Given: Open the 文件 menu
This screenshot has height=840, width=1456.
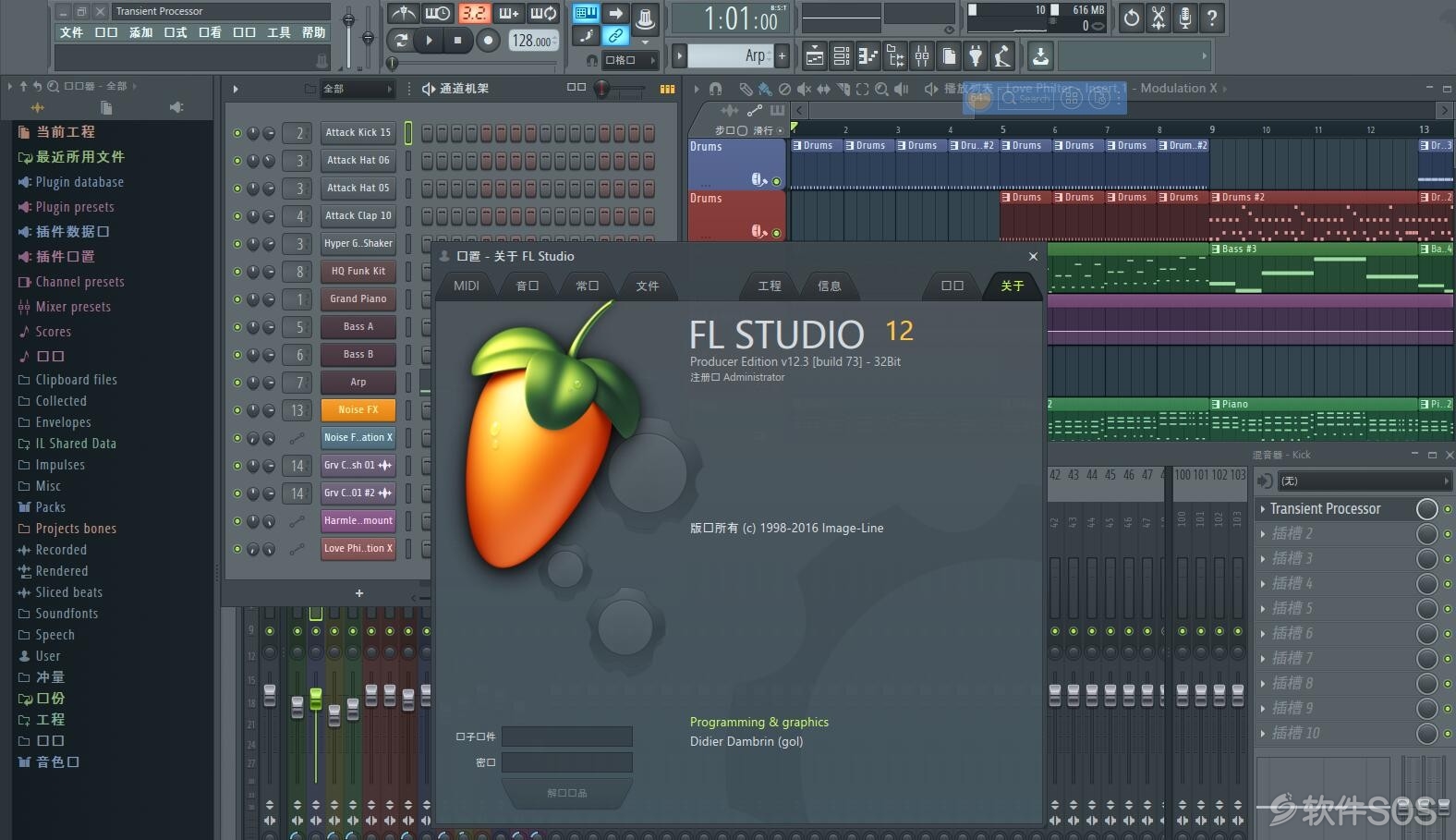Looking at the screenshot, I should (x=71, y=32).
